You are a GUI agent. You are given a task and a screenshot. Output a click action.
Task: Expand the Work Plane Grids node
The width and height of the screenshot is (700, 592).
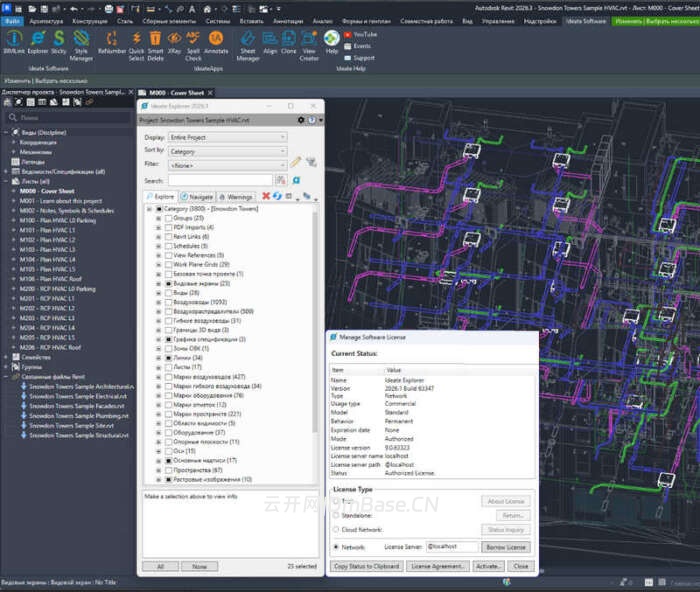[x=158, y=265]
